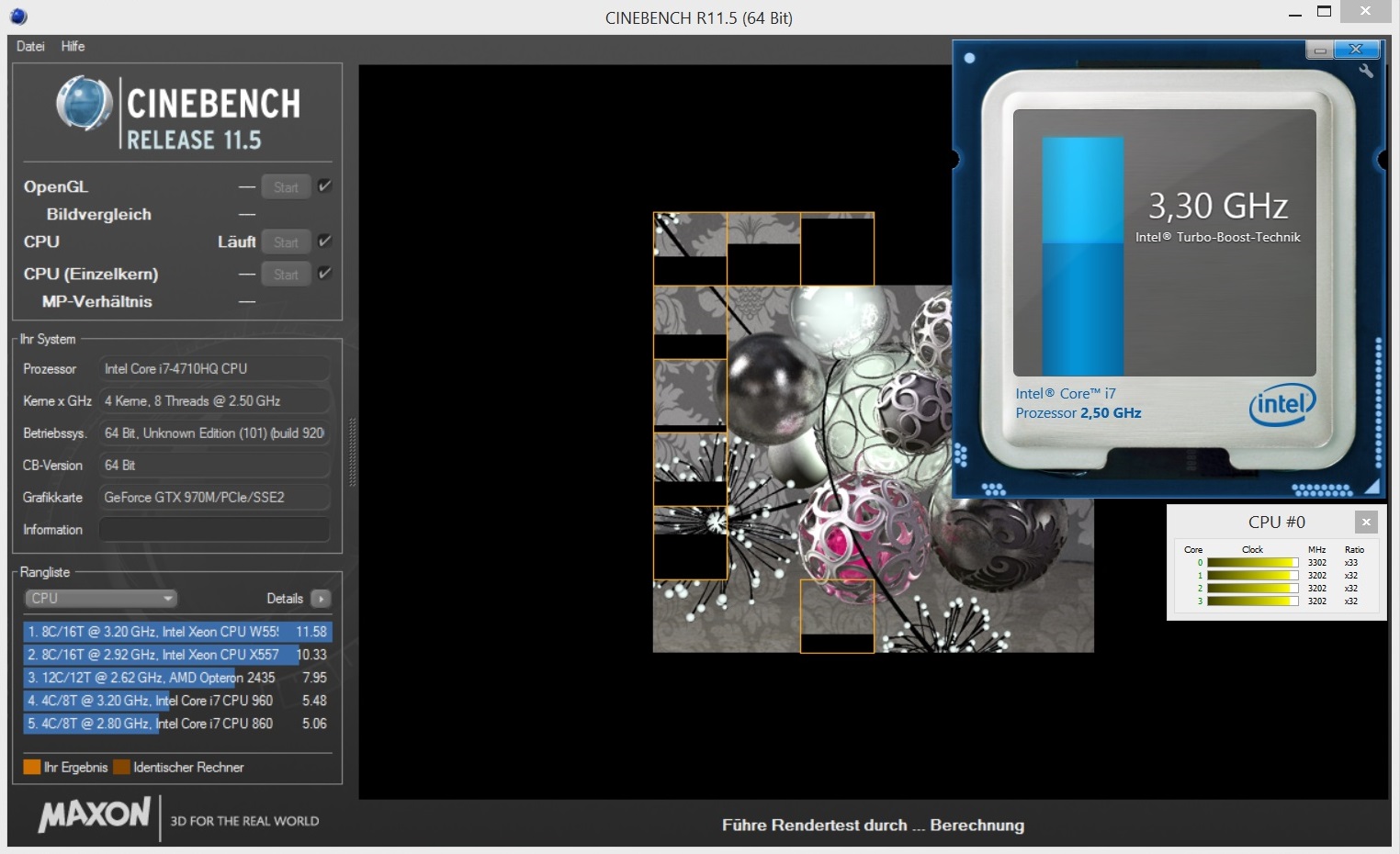Toggle the OpenGL test checkbox
Screen dimensions: 1400x854
tap(324, 186)
